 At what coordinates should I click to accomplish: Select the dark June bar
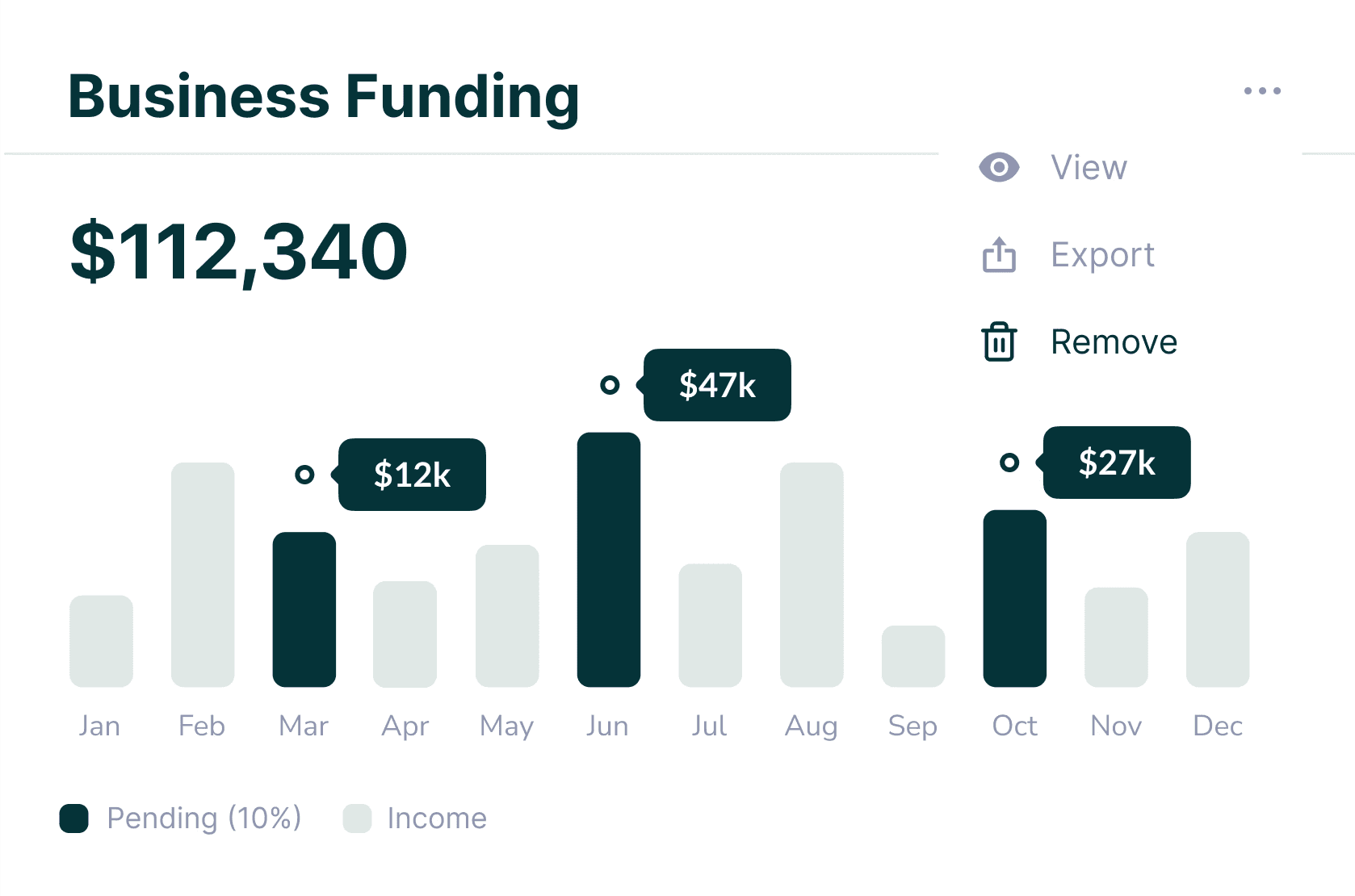coord(609,559)
